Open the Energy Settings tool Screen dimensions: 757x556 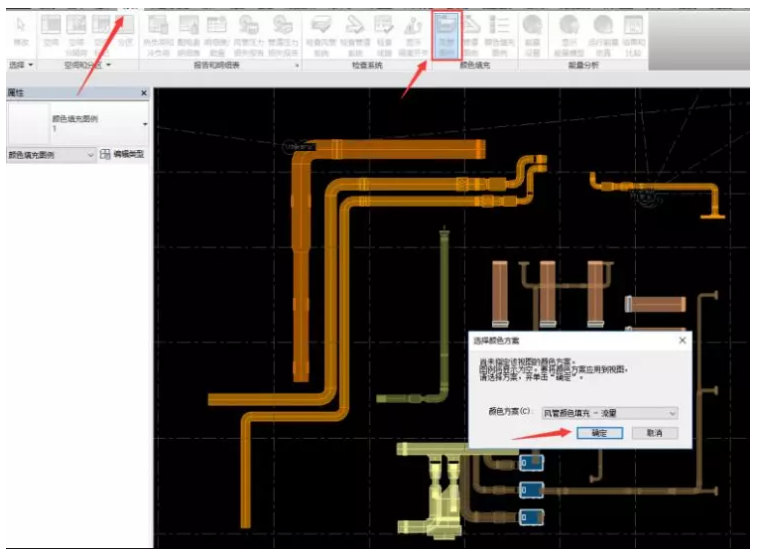[x=533, y=35]
